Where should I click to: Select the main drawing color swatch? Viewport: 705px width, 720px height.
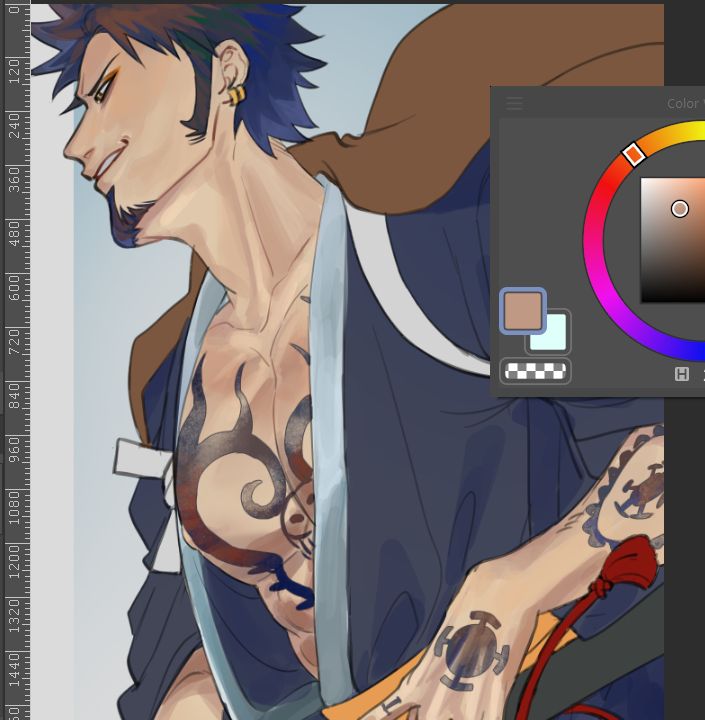(x=523, y=311)
